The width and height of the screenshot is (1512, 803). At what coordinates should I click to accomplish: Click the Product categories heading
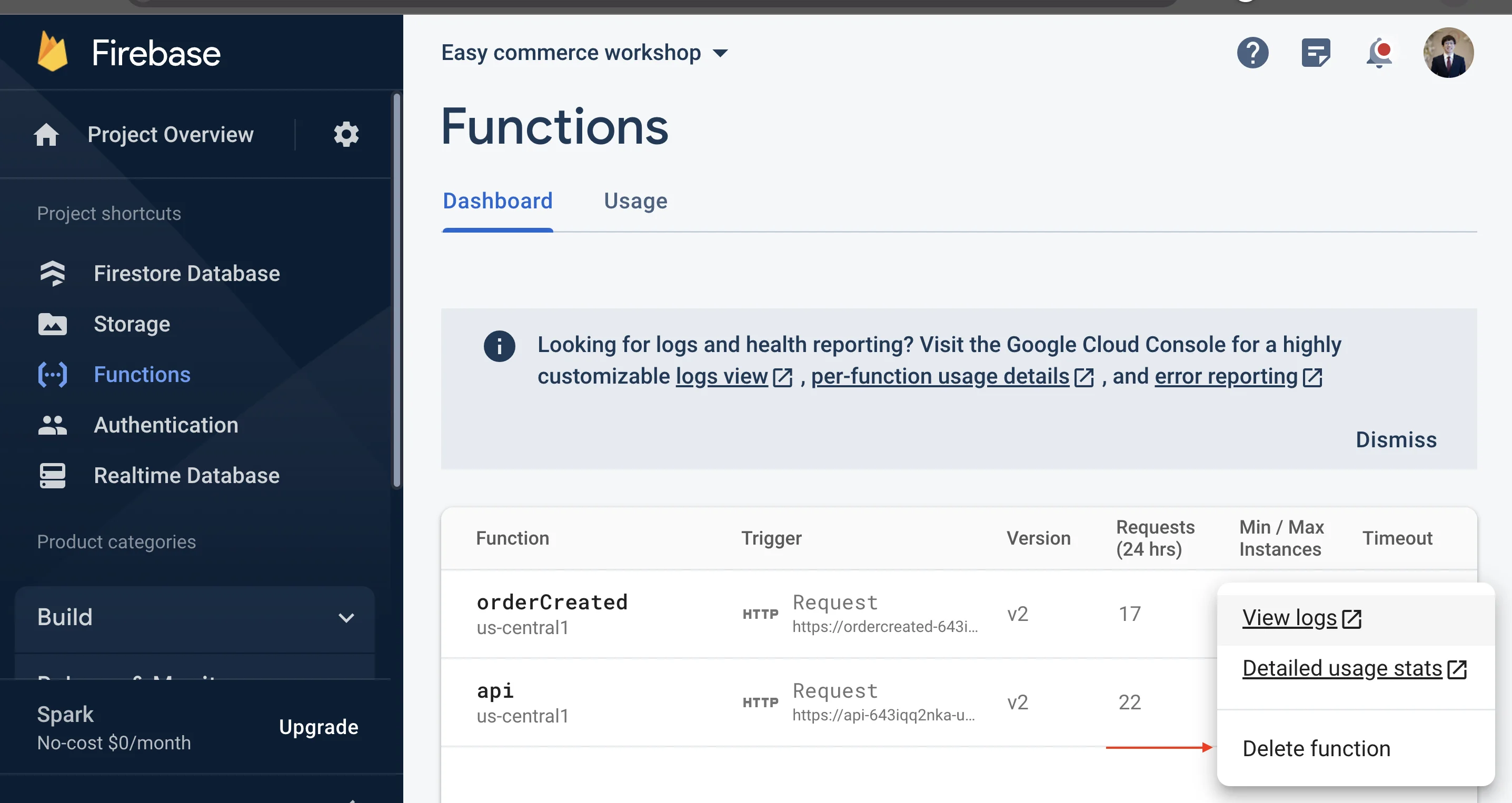(116, 542)
